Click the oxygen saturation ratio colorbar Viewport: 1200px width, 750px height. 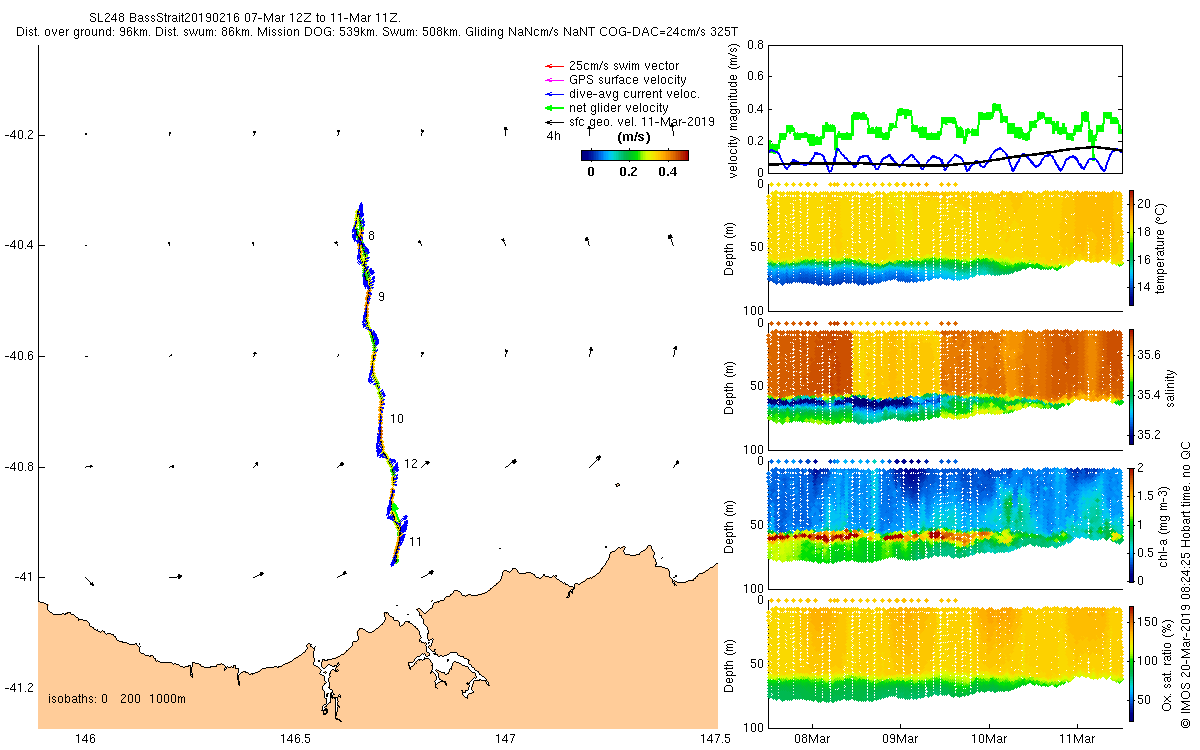coord(1131,662)
